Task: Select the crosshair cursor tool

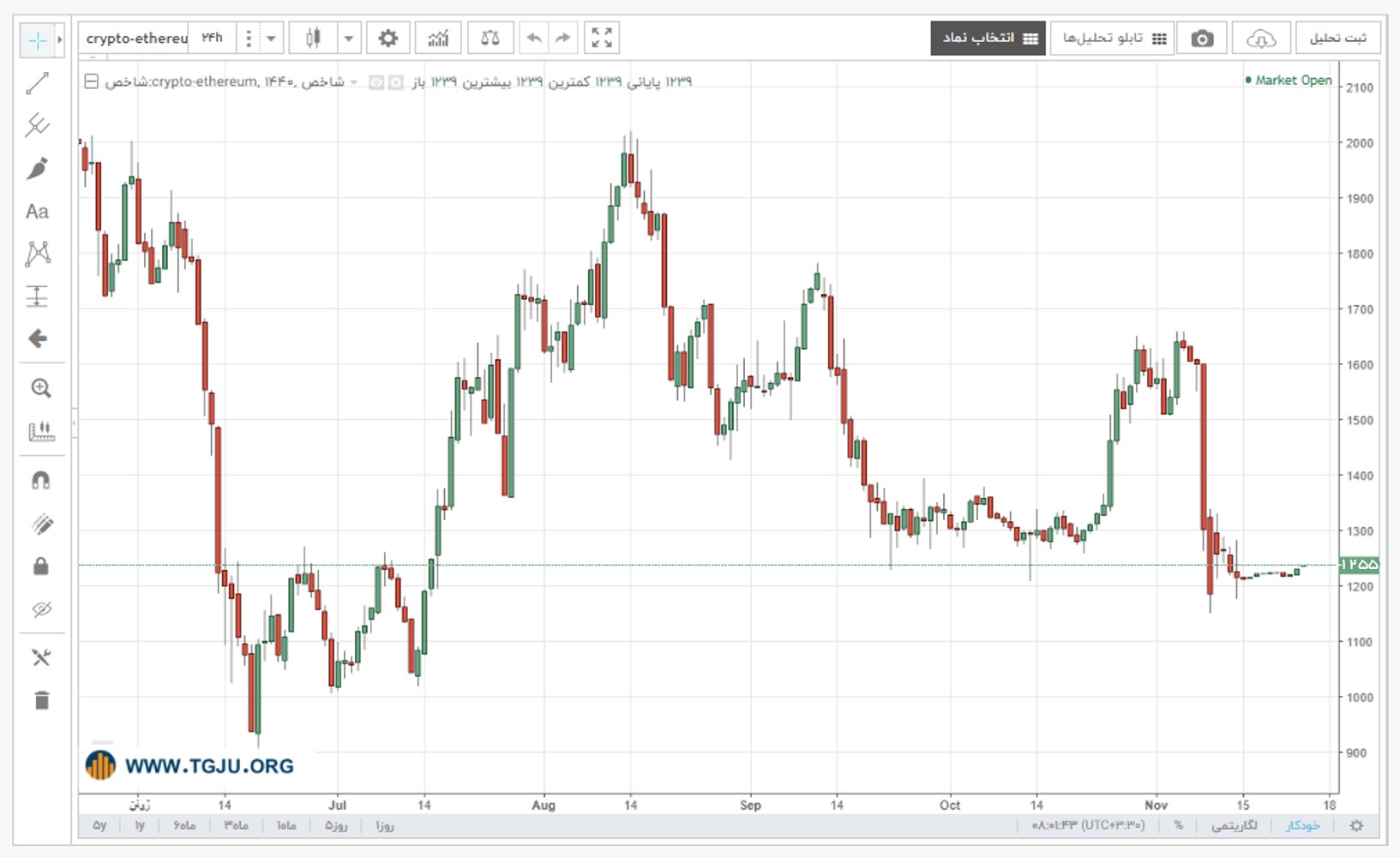Action: [38, 39]
